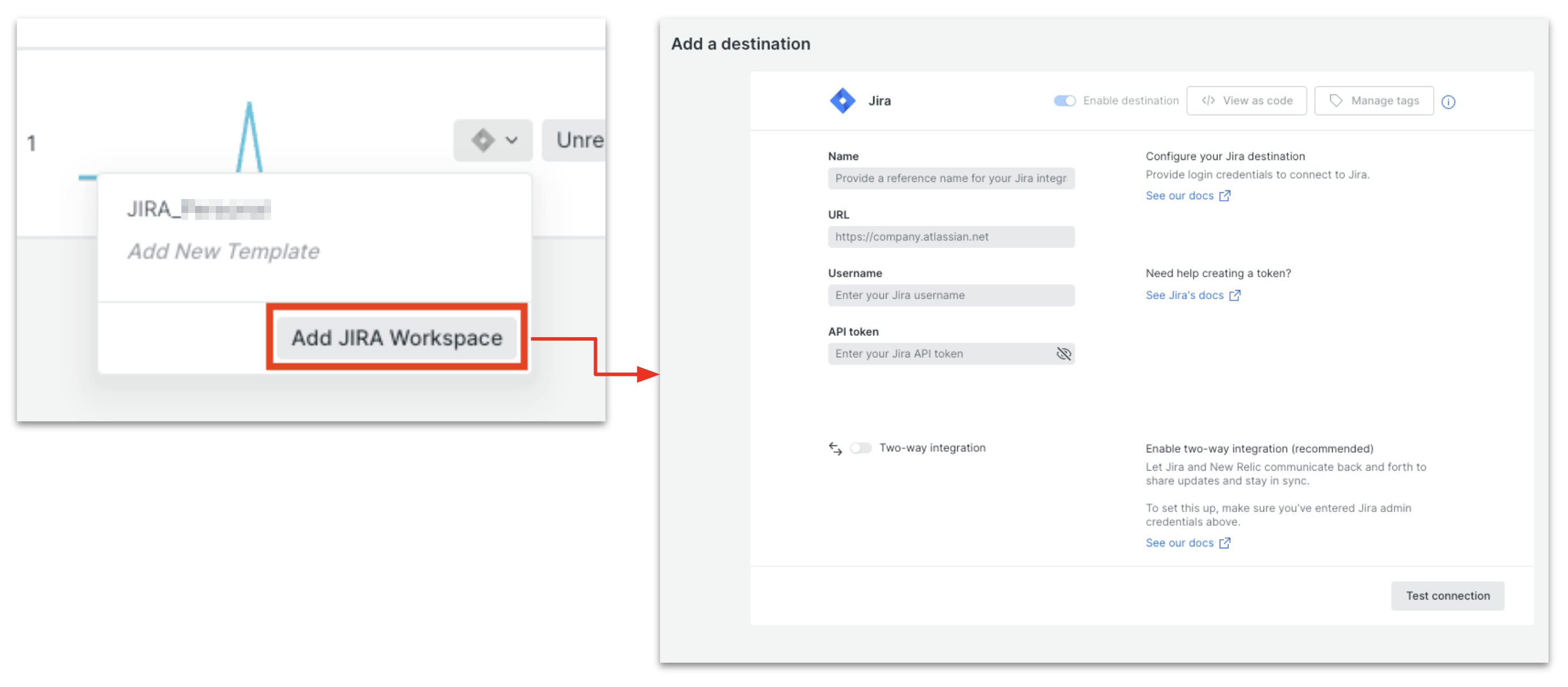Open View as code
This screenshot has height=687, width=1568.
[x=1246, y=101]
